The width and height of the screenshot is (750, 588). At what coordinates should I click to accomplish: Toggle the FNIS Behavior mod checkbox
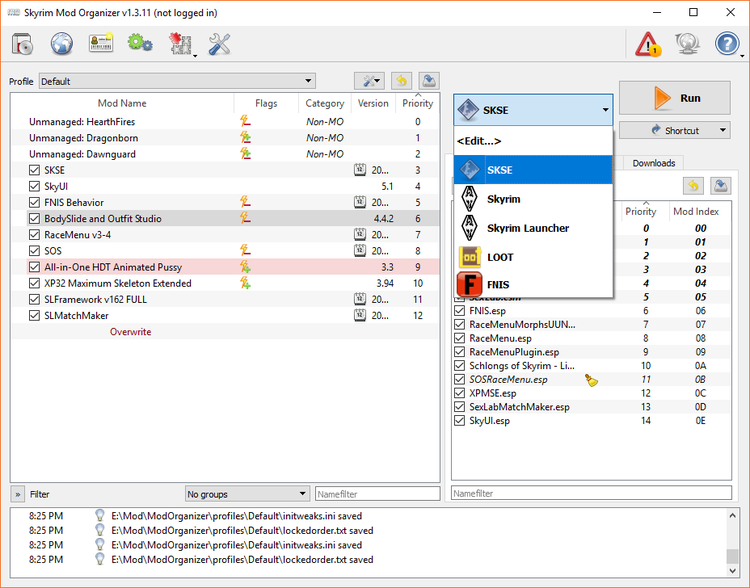pos(34,202)
